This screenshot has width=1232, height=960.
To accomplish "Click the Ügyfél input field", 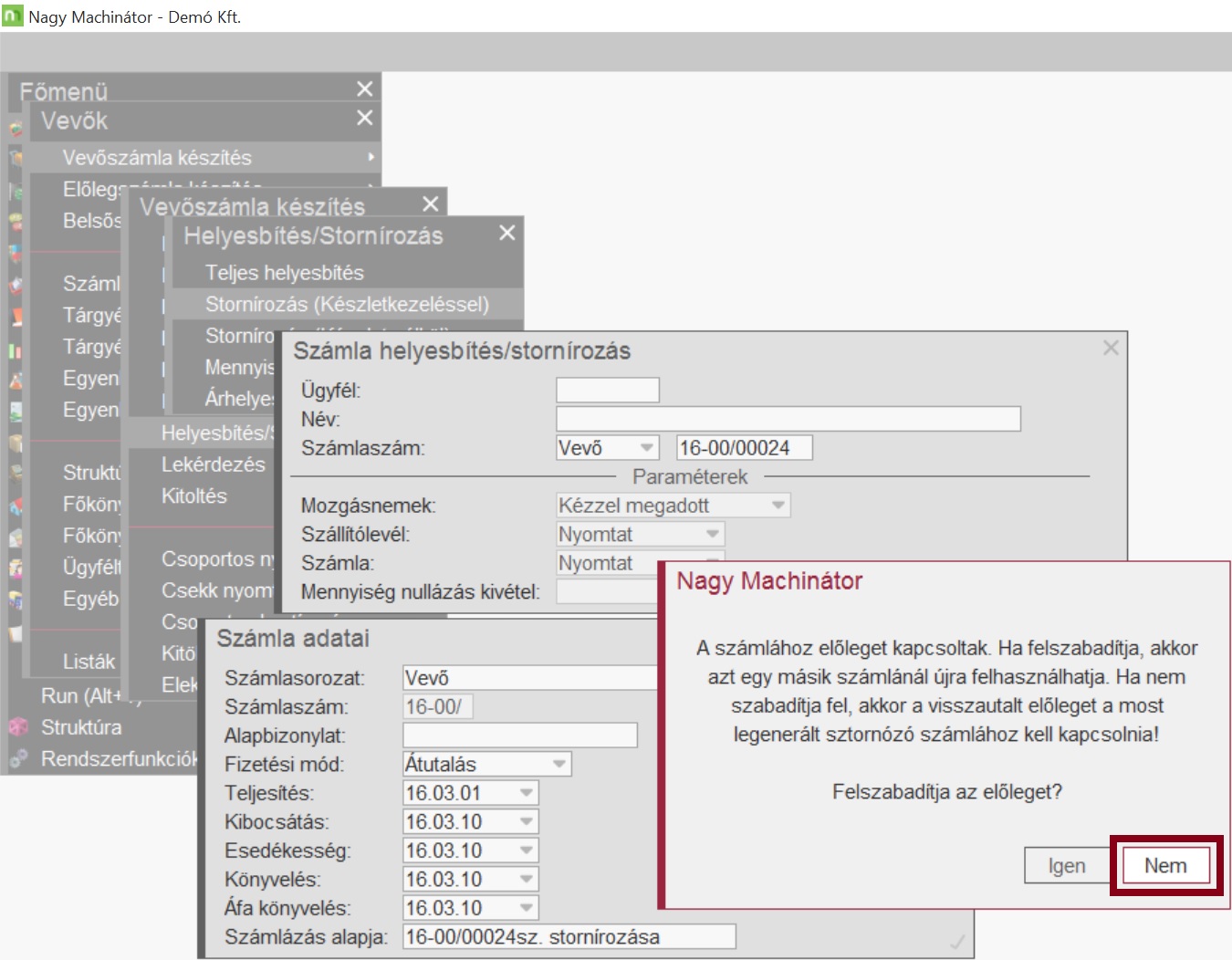I will click(x=608, y=390).
